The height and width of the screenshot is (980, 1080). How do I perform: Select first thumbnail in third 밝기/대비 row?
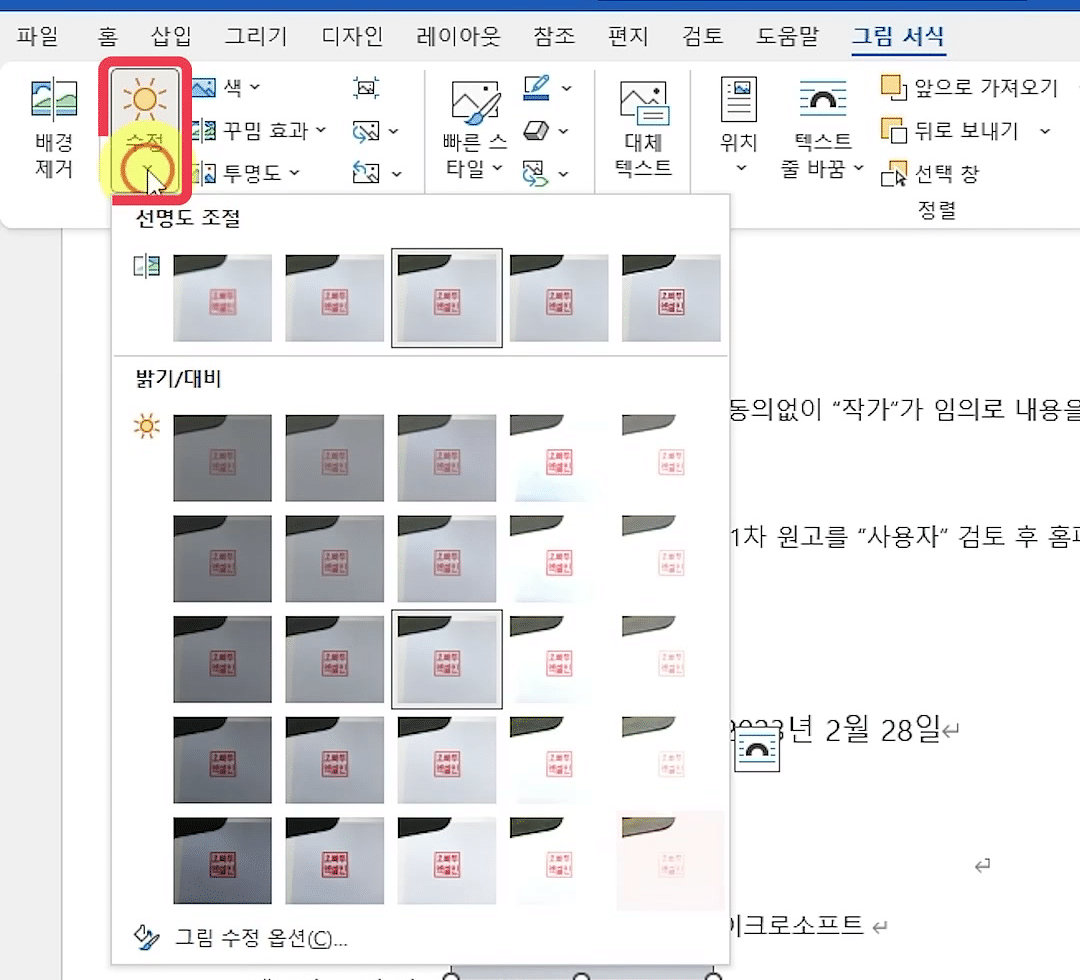pyautogui.click(x=222, y=659)
